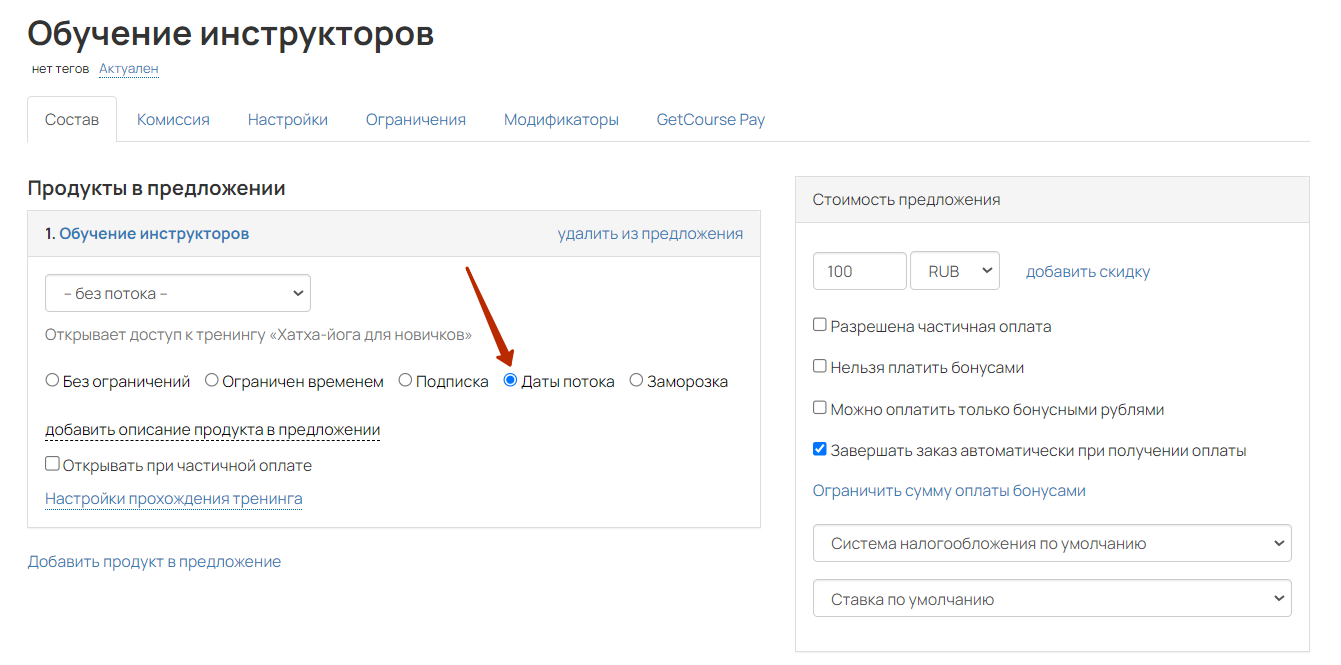Open the Настройки tab
Image resolution: width=1341 pixels, height=665 pixels.
tap(288, 120)
